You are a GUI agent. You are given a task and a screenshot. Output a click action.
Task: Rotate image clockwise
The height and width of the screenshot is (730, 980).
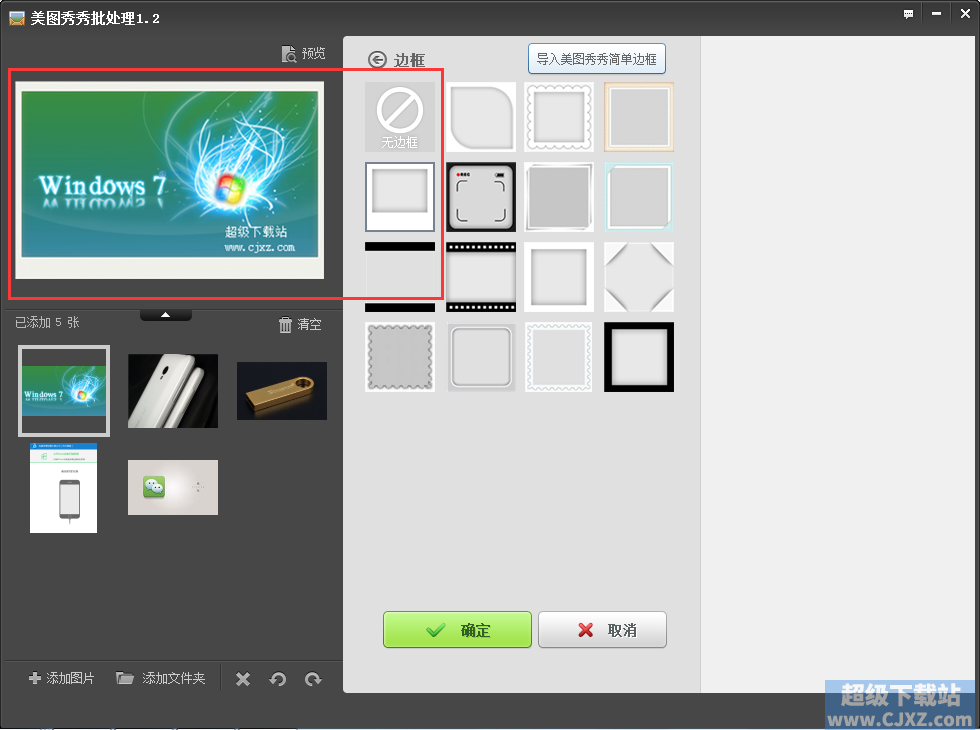tap(312, 679)
